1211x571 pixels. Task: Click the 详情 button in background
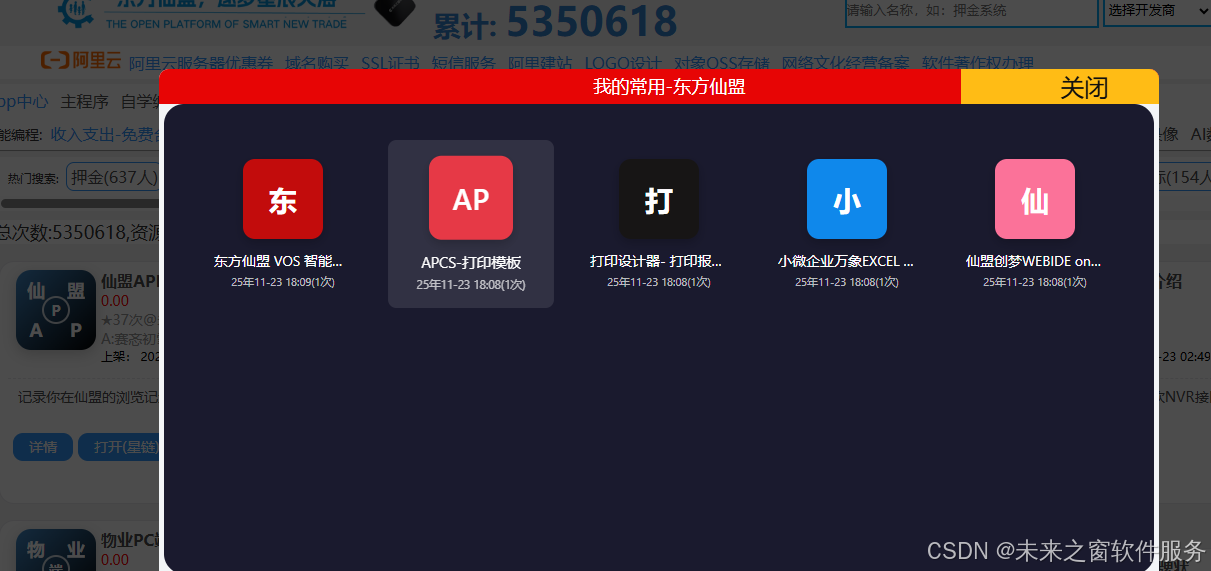(x=43, y=447)
